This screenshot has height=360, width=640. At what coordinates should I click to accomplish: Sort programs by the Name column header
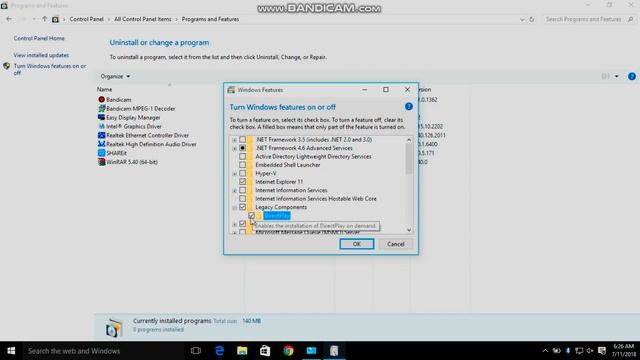click(x=104, y=89)
